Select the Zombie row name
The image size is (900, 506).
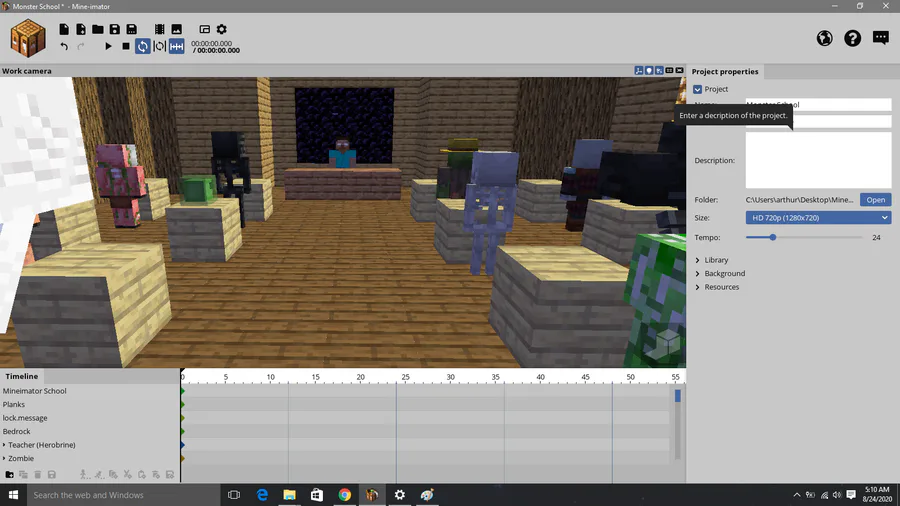click(21, 458)
